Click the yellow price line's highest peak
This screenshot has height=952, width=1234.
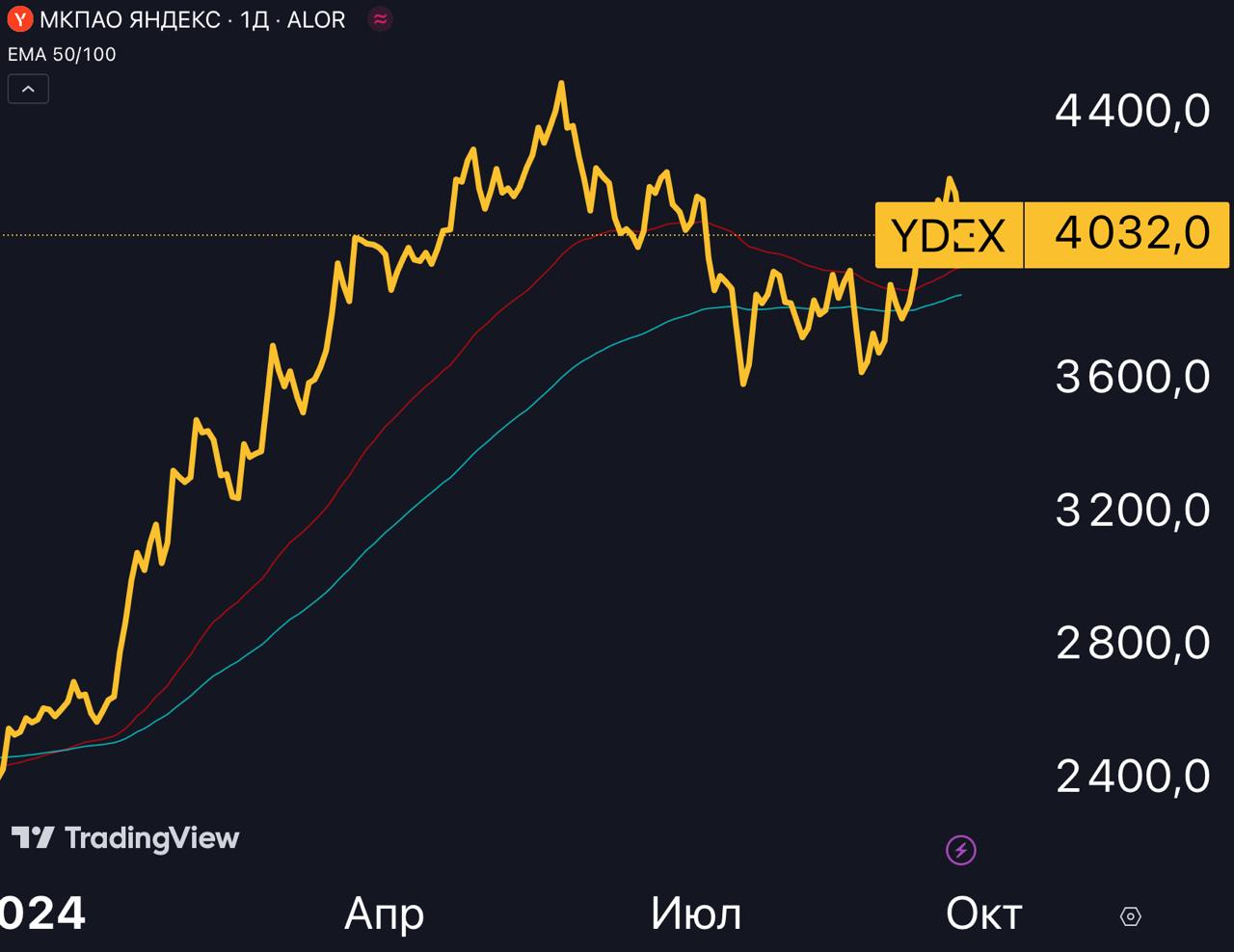coord(562,85)
